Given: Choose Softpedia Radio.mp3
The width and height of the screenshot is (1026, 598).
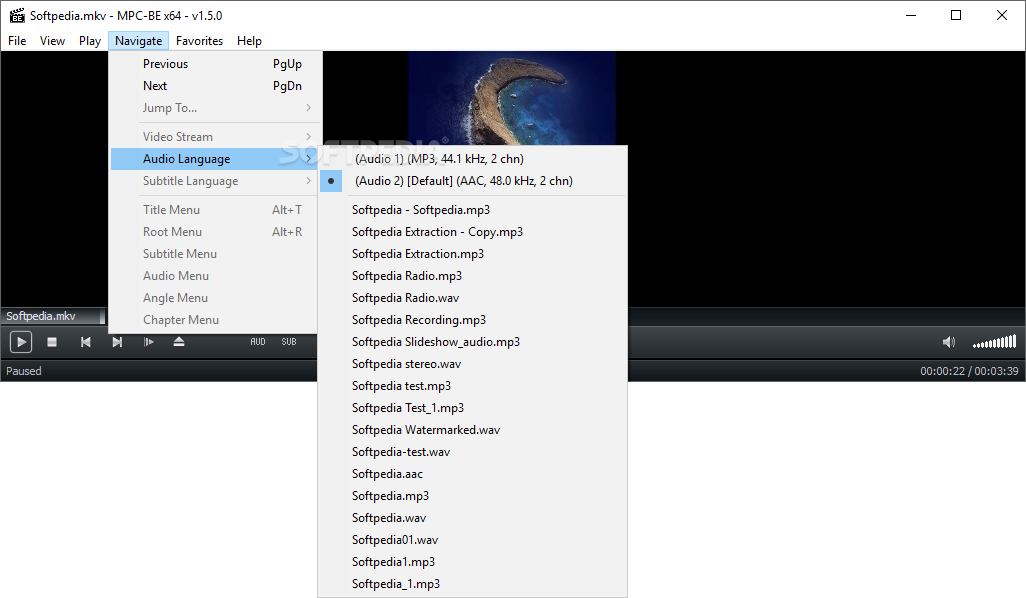Looking at the screenshot, I should (x=472, y=276).
